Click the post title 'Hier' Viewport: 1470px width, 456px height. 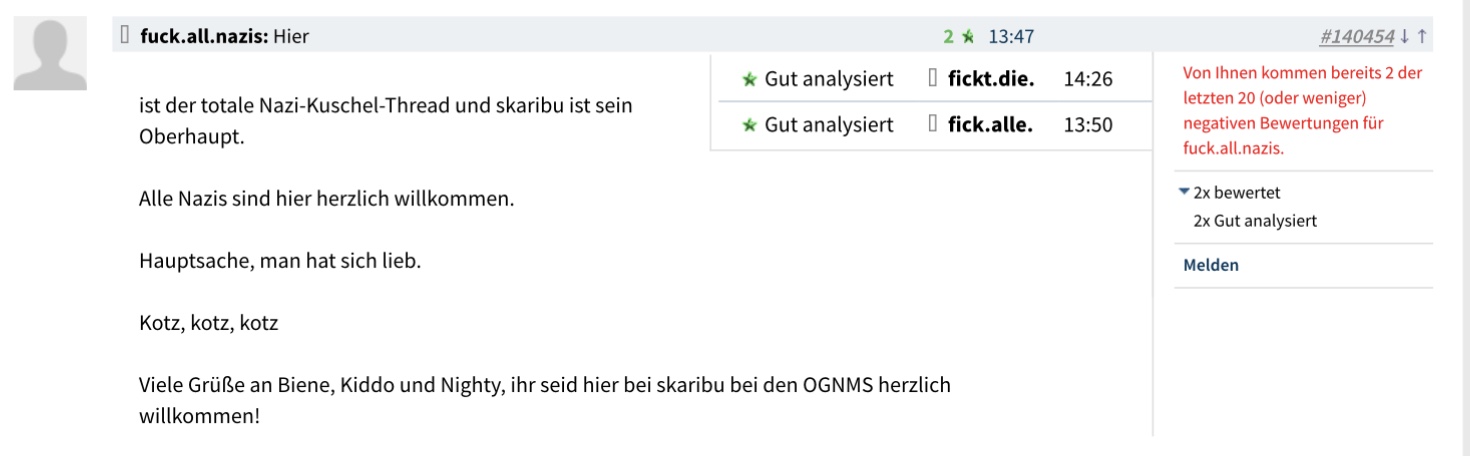click(292, 36)
